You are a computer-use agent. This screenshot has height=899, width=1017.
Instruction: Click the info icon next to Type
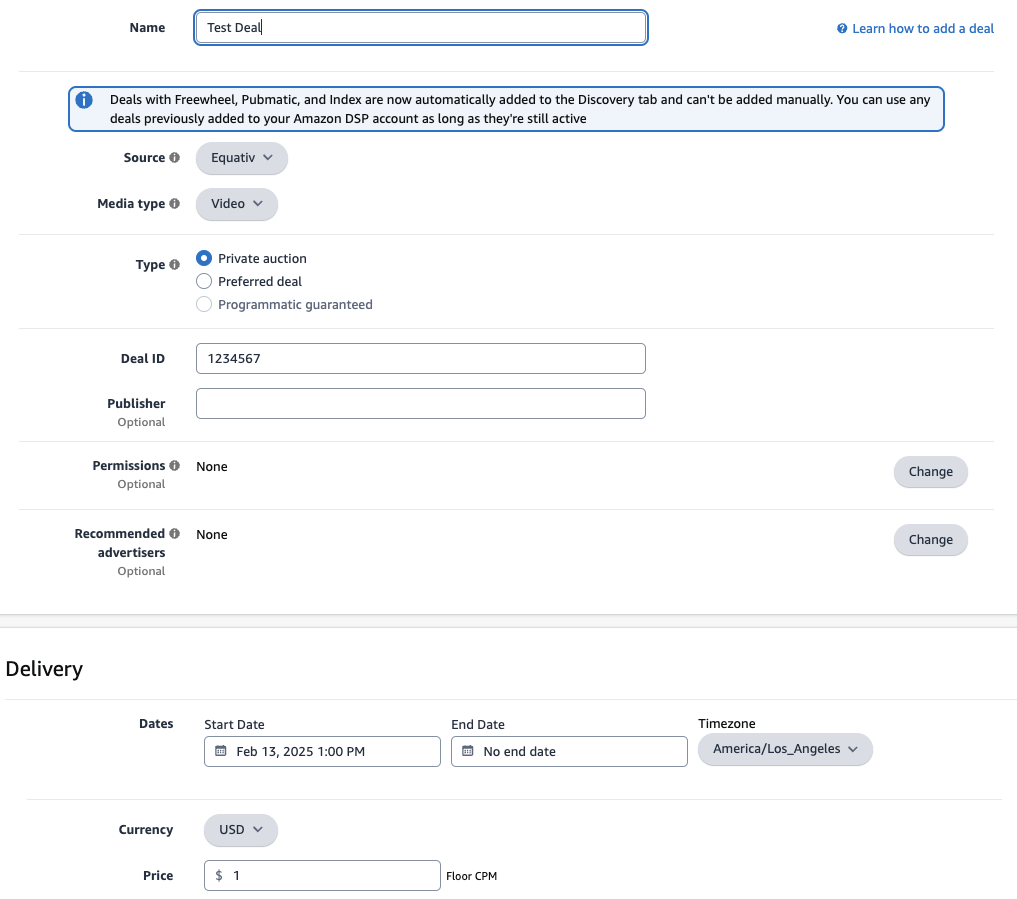tap(174, 265)
